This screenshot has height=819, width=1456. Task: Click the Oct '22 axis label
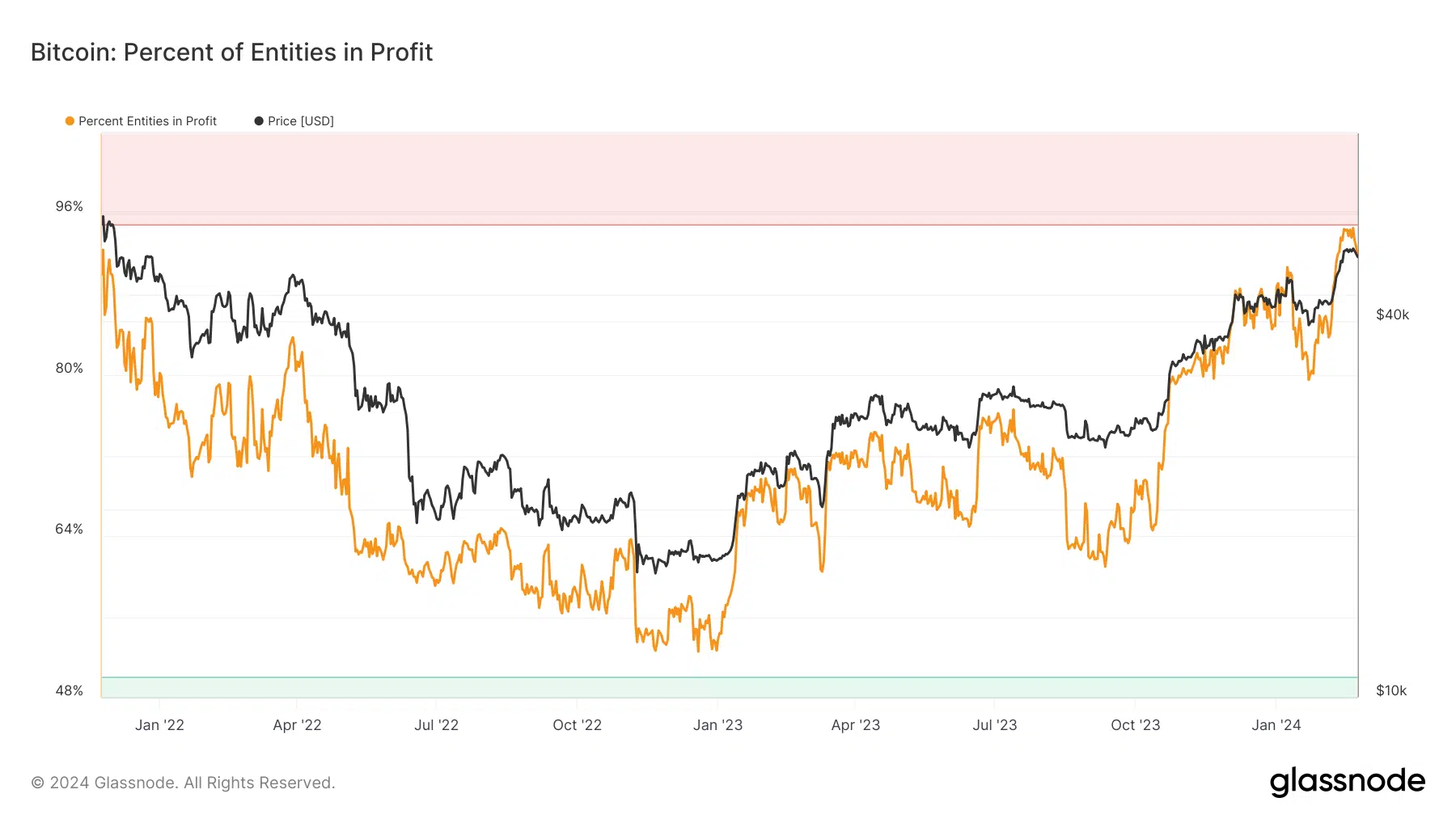tap(577, 725)
